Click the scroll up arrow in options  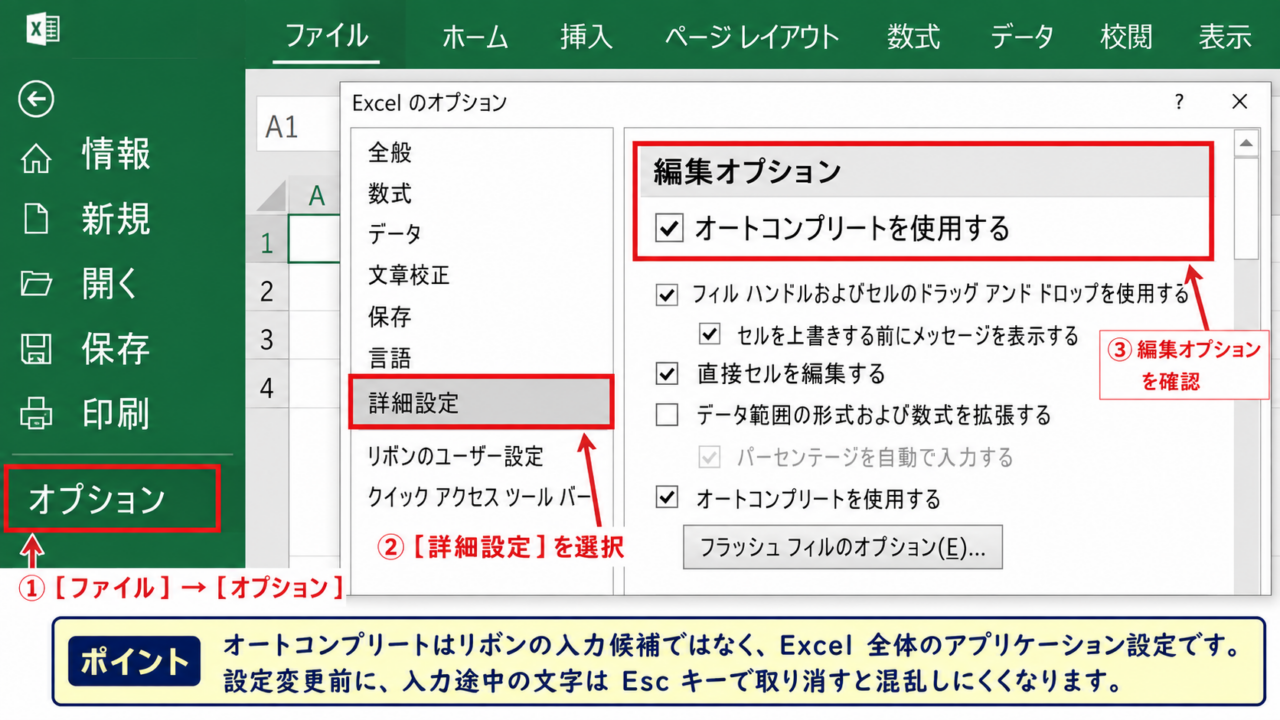(x=1246, y=144)
